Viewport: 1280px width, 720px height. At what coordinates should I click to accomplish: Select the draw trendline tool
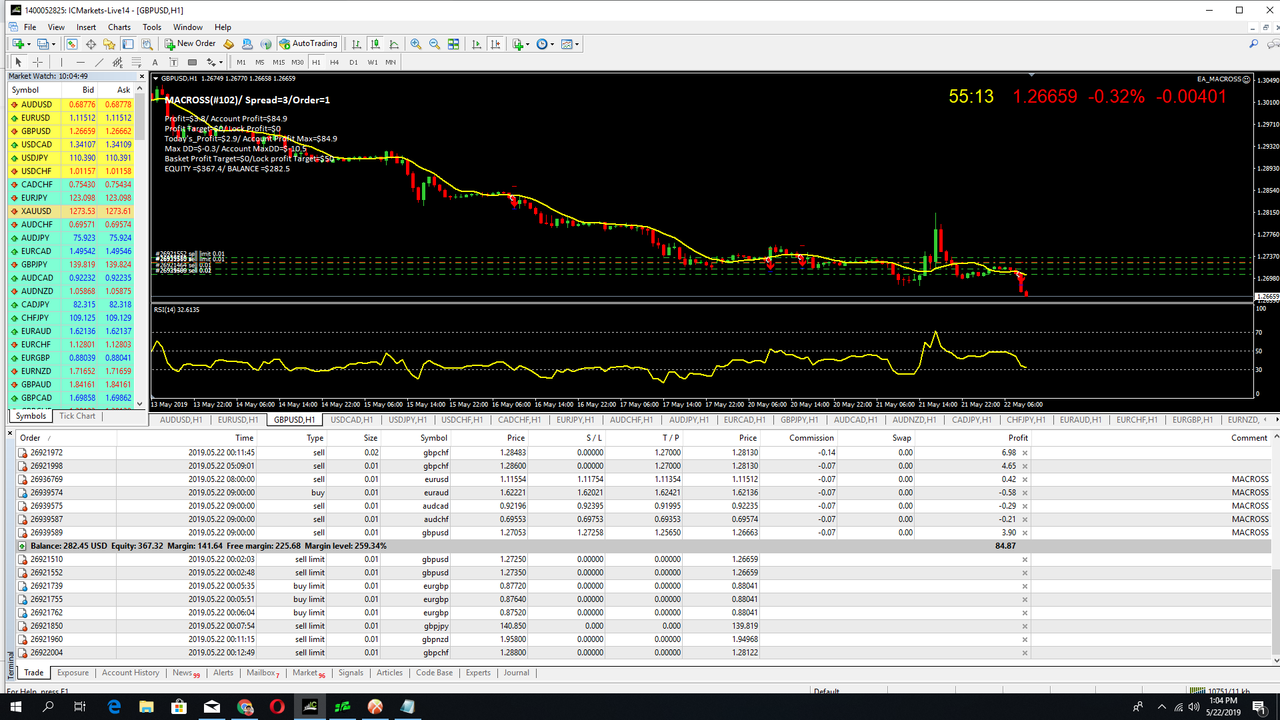[x=98, y=62]
